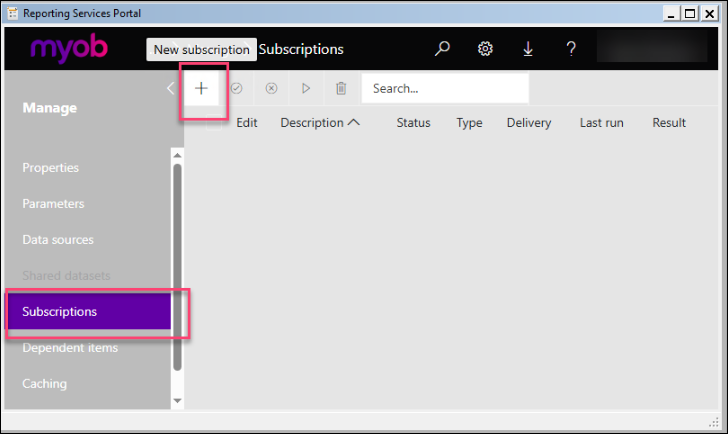Click the run now play icon
Viewport: 728px width, 434px height.
tap(306, 88)
